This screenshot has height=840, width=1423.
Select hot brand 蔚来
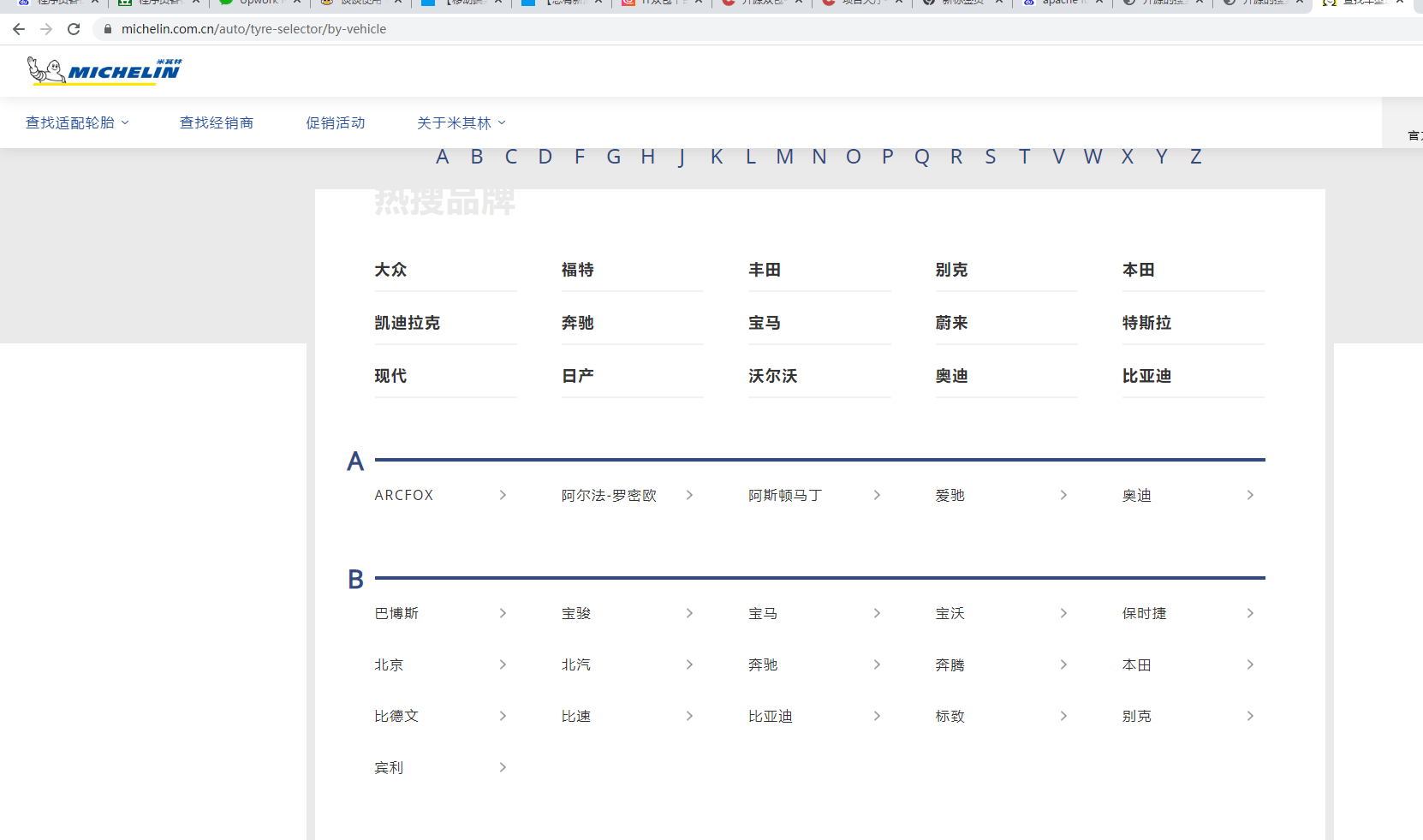951,323
